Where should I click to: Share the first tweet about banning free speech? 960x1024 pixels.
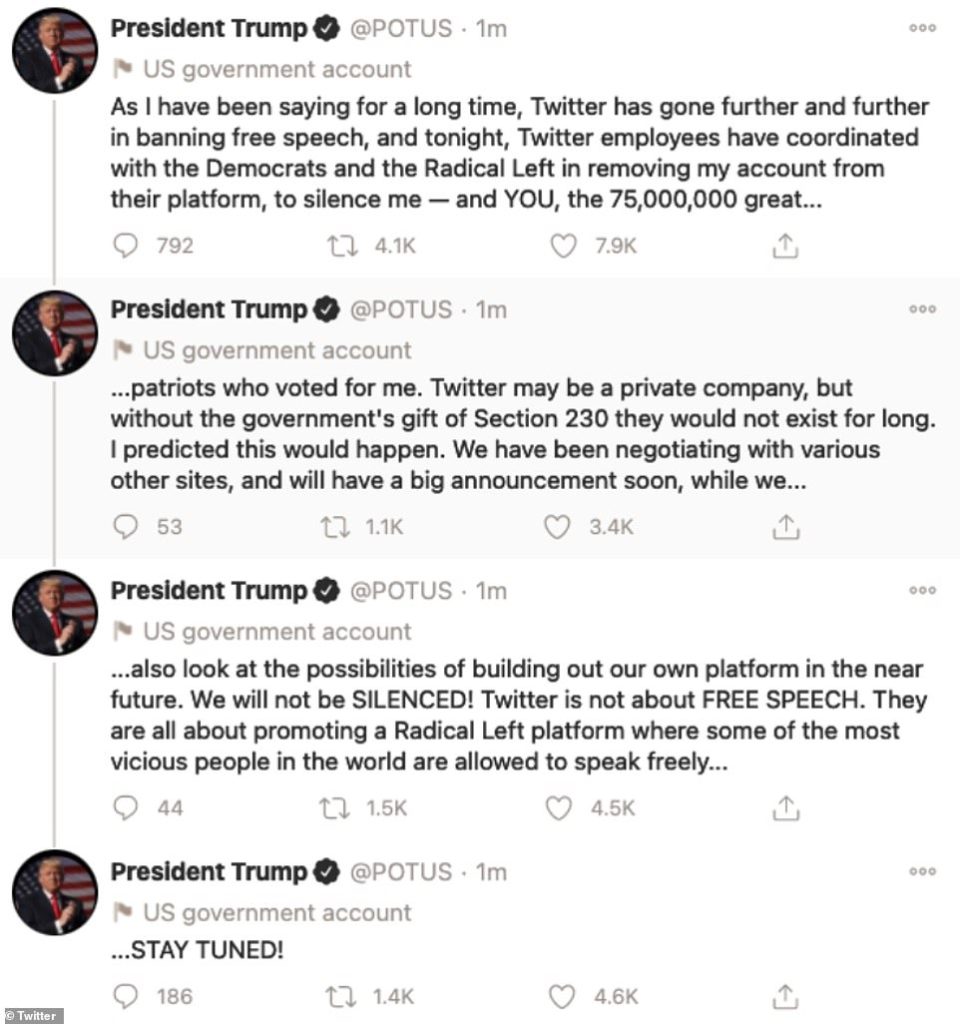(785, 246)
